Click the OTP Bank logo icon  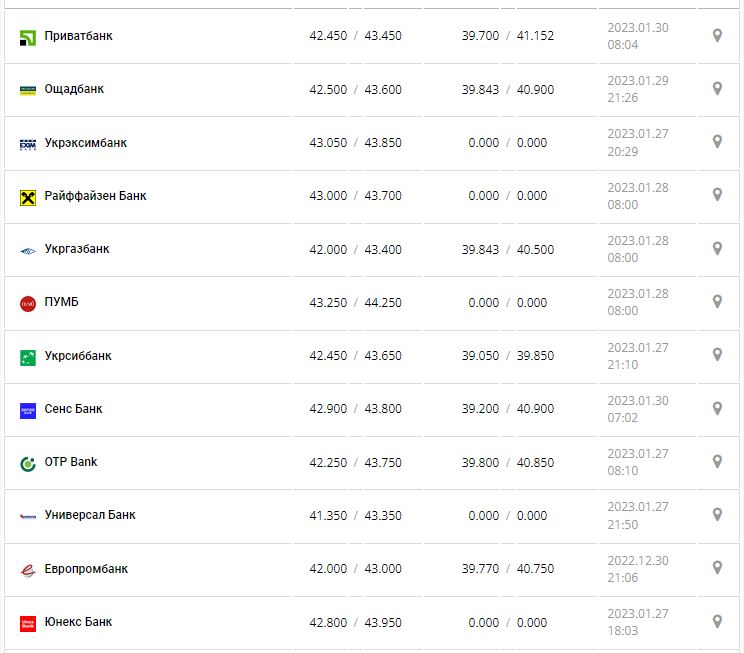click(28, 463)
